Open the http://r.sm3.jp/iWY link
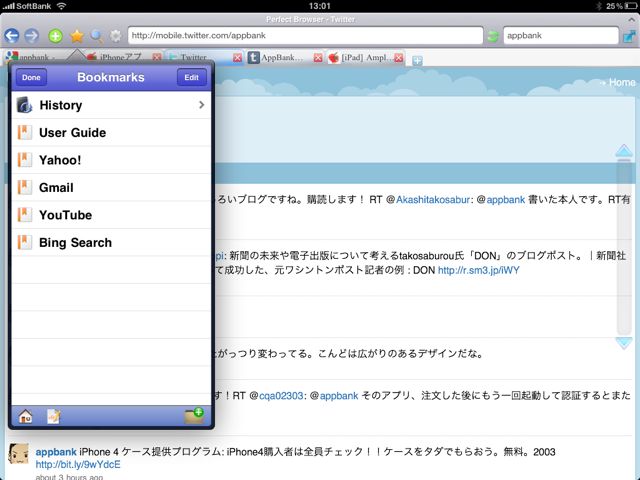The width and height of the screenshot is (640, 480). point(478,270)
